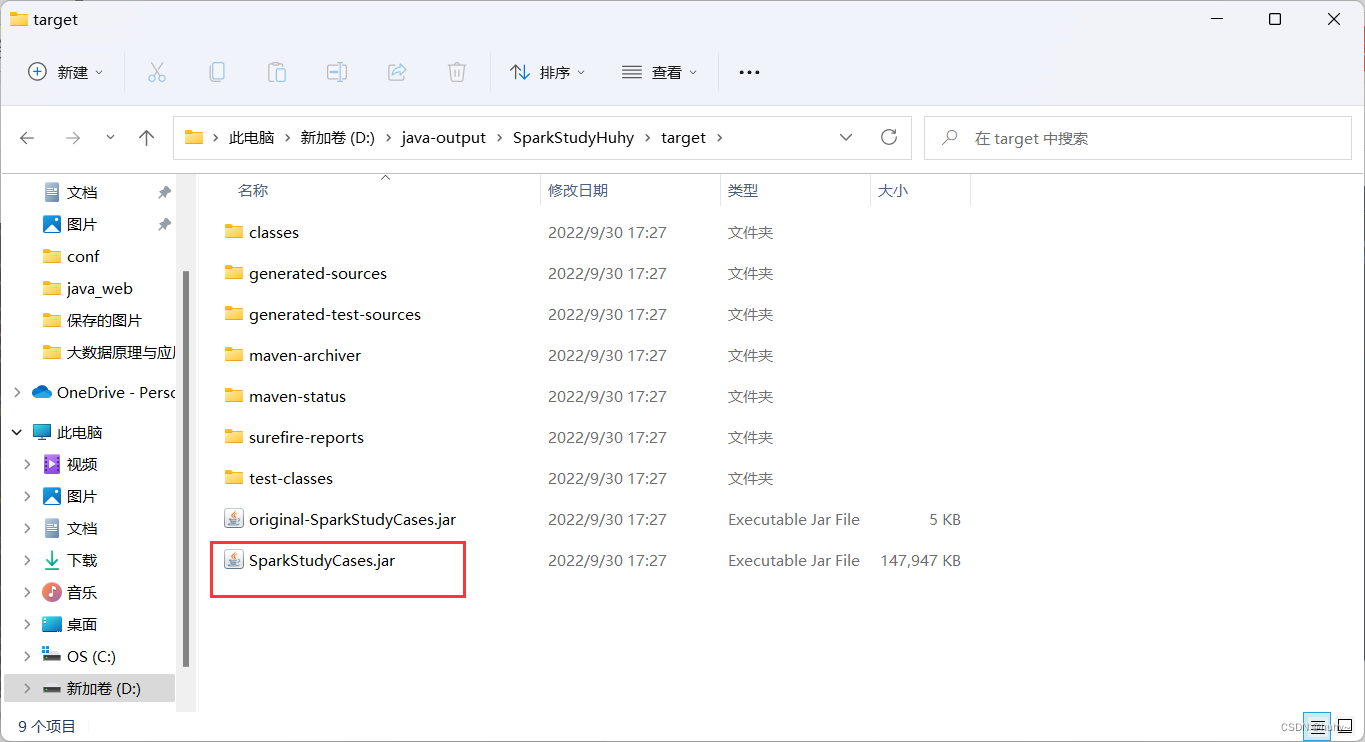Select java_web folder in sidebar
Viewport: 1365px width, 742px height.
coord(99,288)
